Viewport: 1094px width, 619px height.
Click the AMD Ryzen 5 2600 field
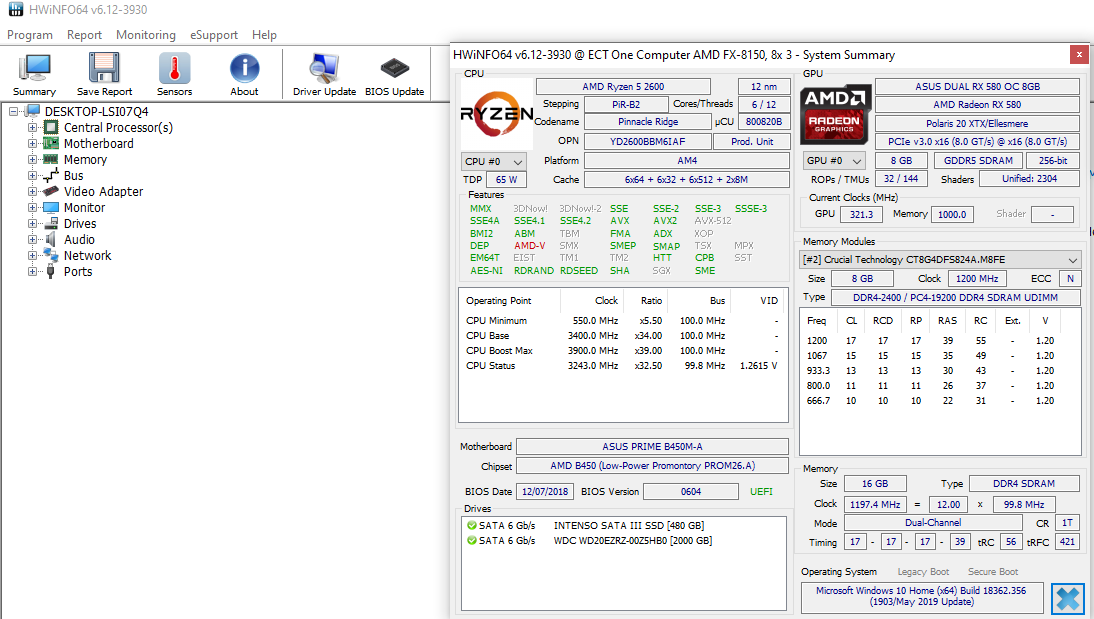point(623,87)
